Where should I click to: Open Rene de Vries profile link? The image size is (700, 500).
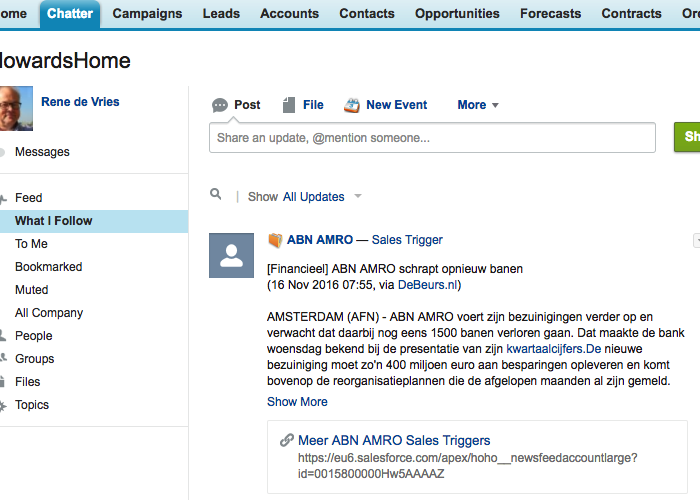pyautogui.click(x=80, y=102)
